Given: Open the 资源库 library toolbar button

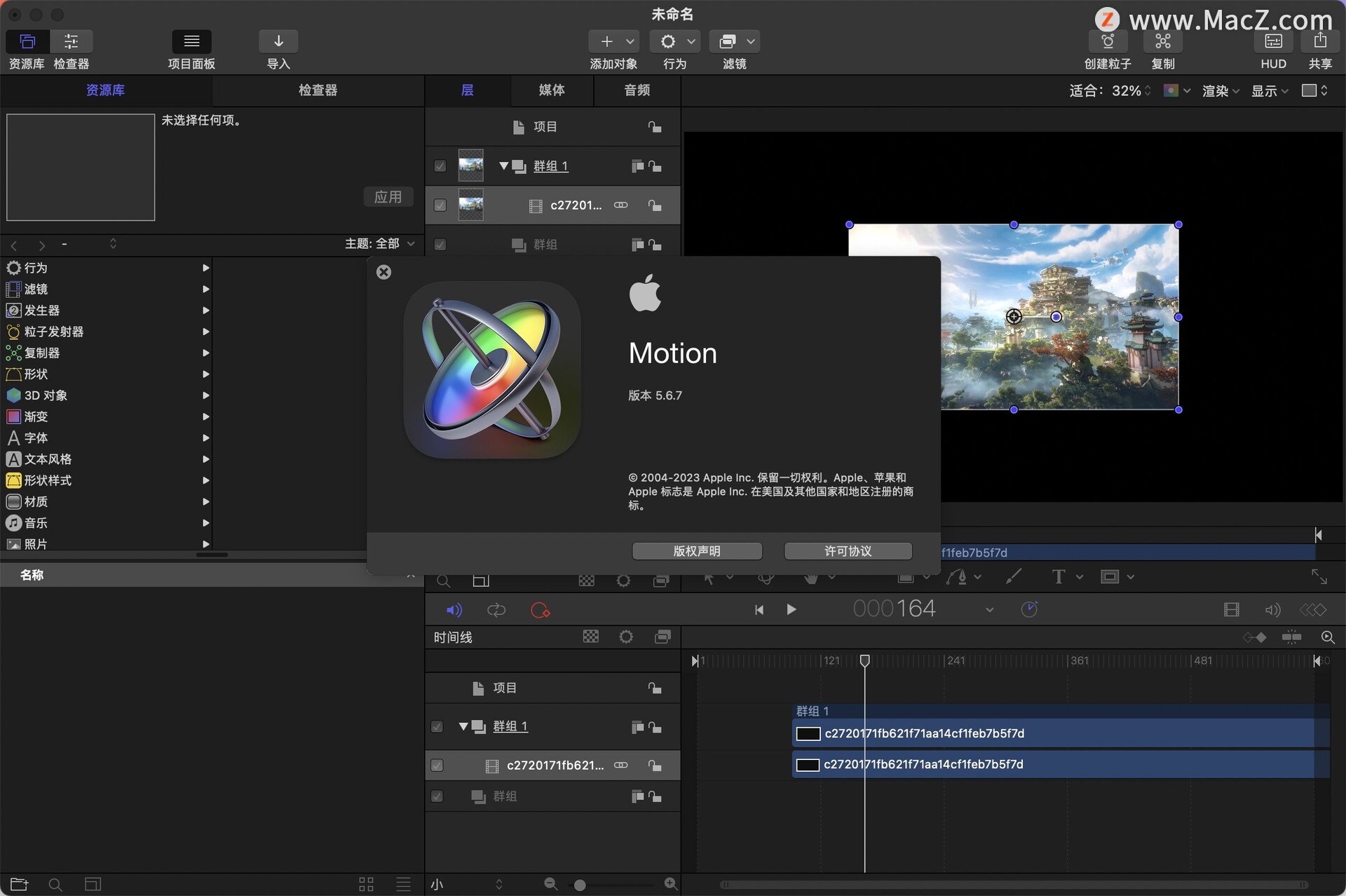Looking at the screenshot, I should coord(27,41).
